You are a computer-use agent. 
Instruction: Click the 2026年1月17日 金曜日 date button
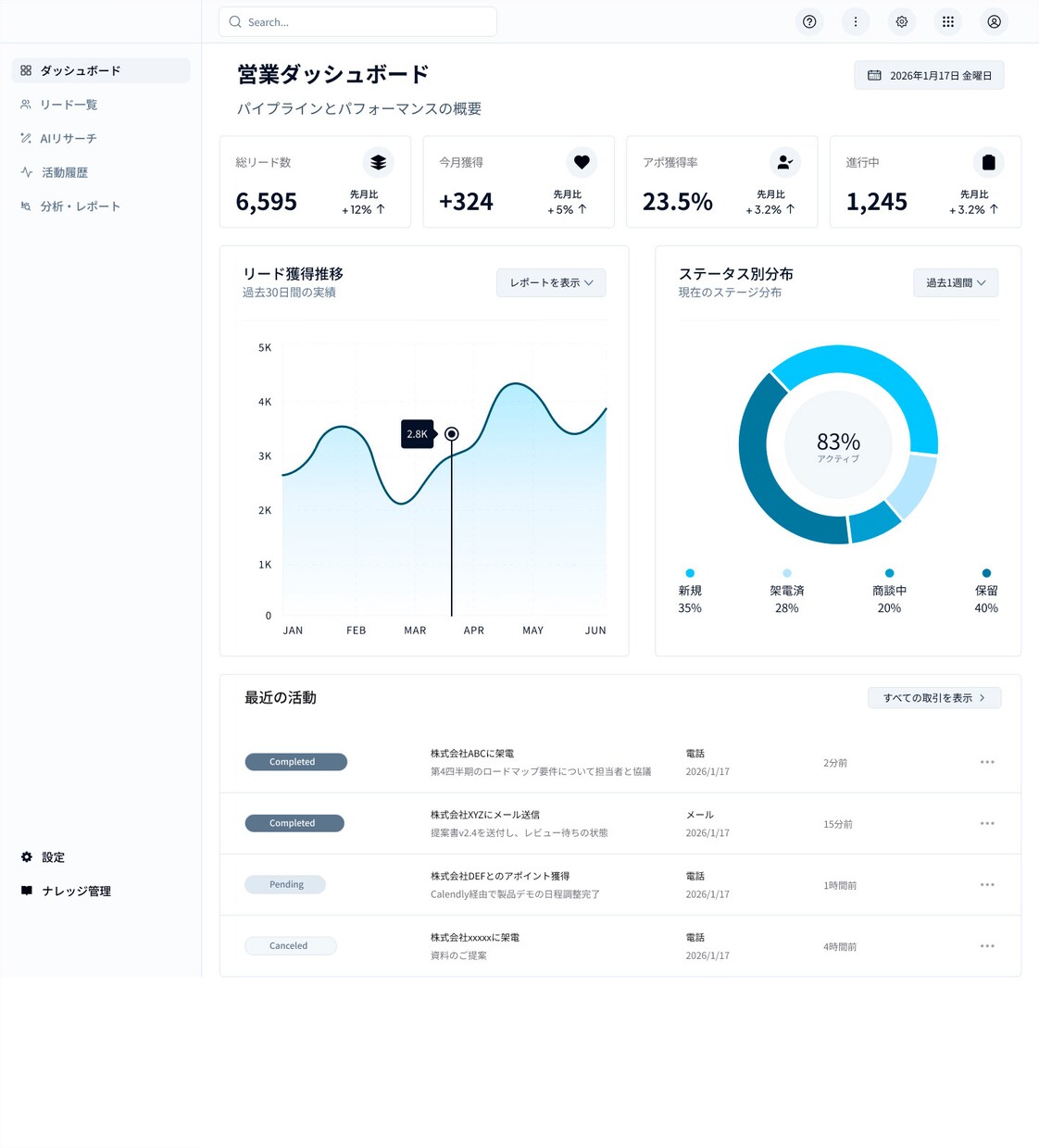coord(929,75)
